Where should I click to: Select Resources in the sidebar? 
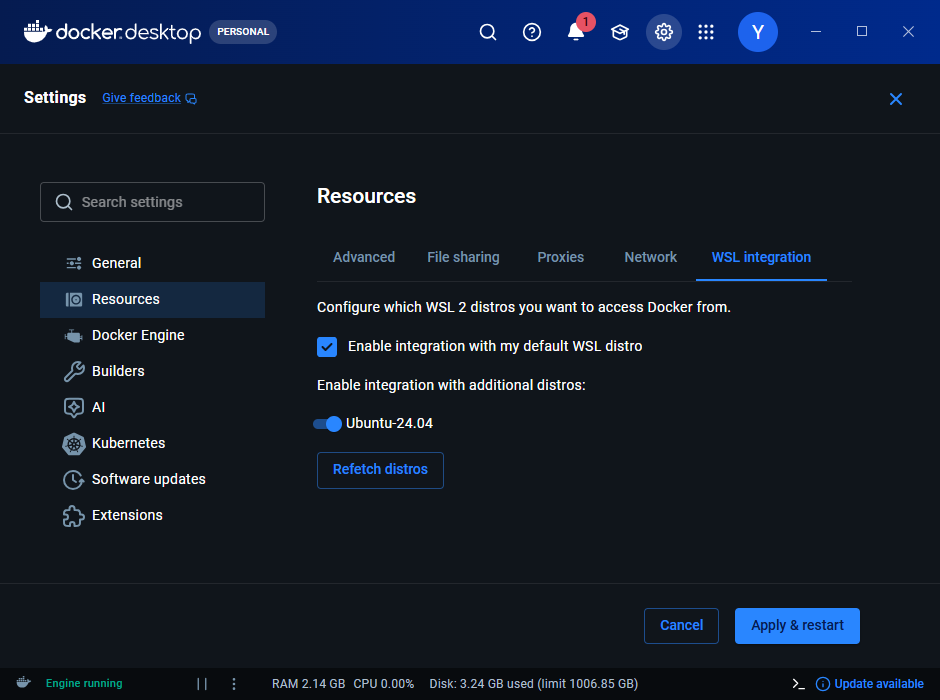point(152,300)
